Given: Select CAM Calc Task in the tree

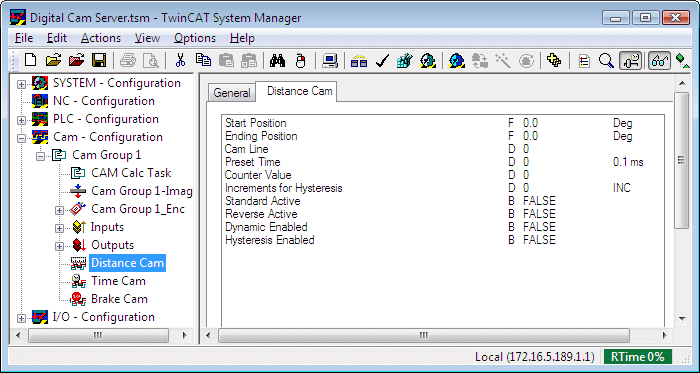Looking at the screenshot, I should (x=131, y=173).
